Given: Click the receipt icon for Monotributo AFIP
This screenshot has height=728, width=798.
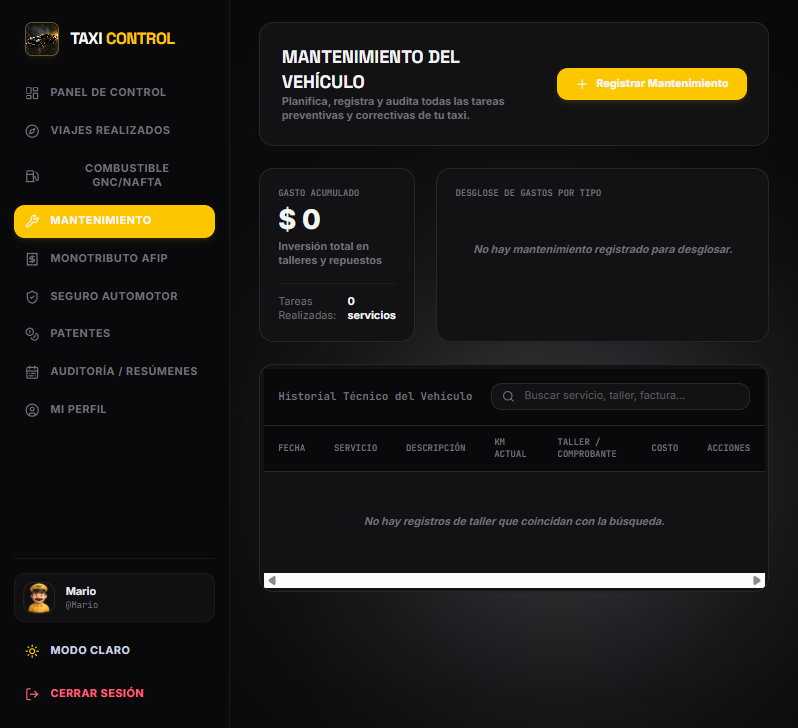Looking at the screenshot, I should click(x=32, y=259).
